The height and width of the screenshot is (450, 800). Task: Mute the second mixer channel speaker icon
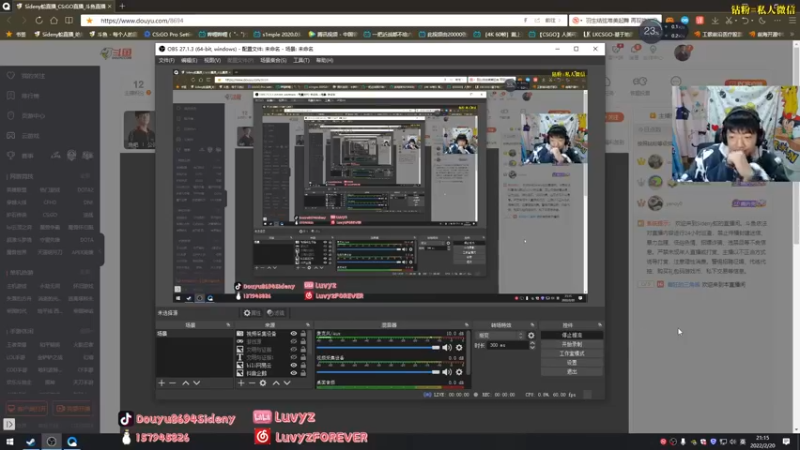point(447,372)
